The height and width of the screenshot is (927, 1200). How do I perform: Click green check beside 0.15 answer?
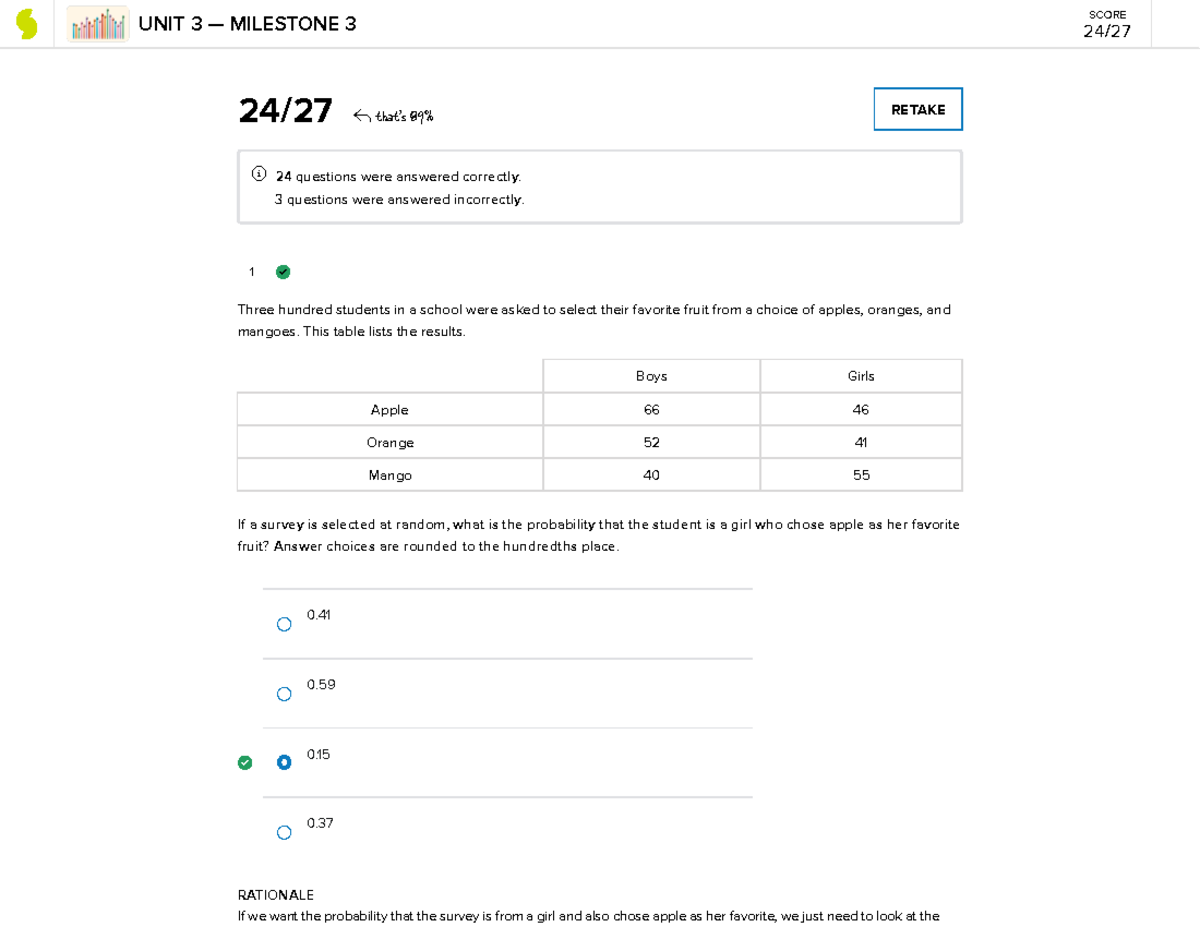tap(245, 763)
